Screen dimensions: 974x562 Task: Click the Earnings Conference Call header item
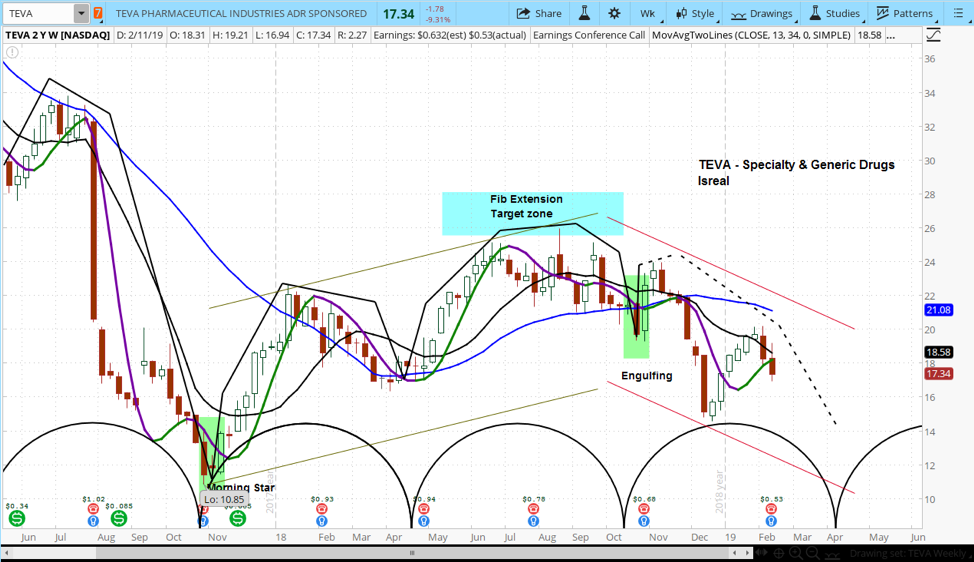(589, 35)
